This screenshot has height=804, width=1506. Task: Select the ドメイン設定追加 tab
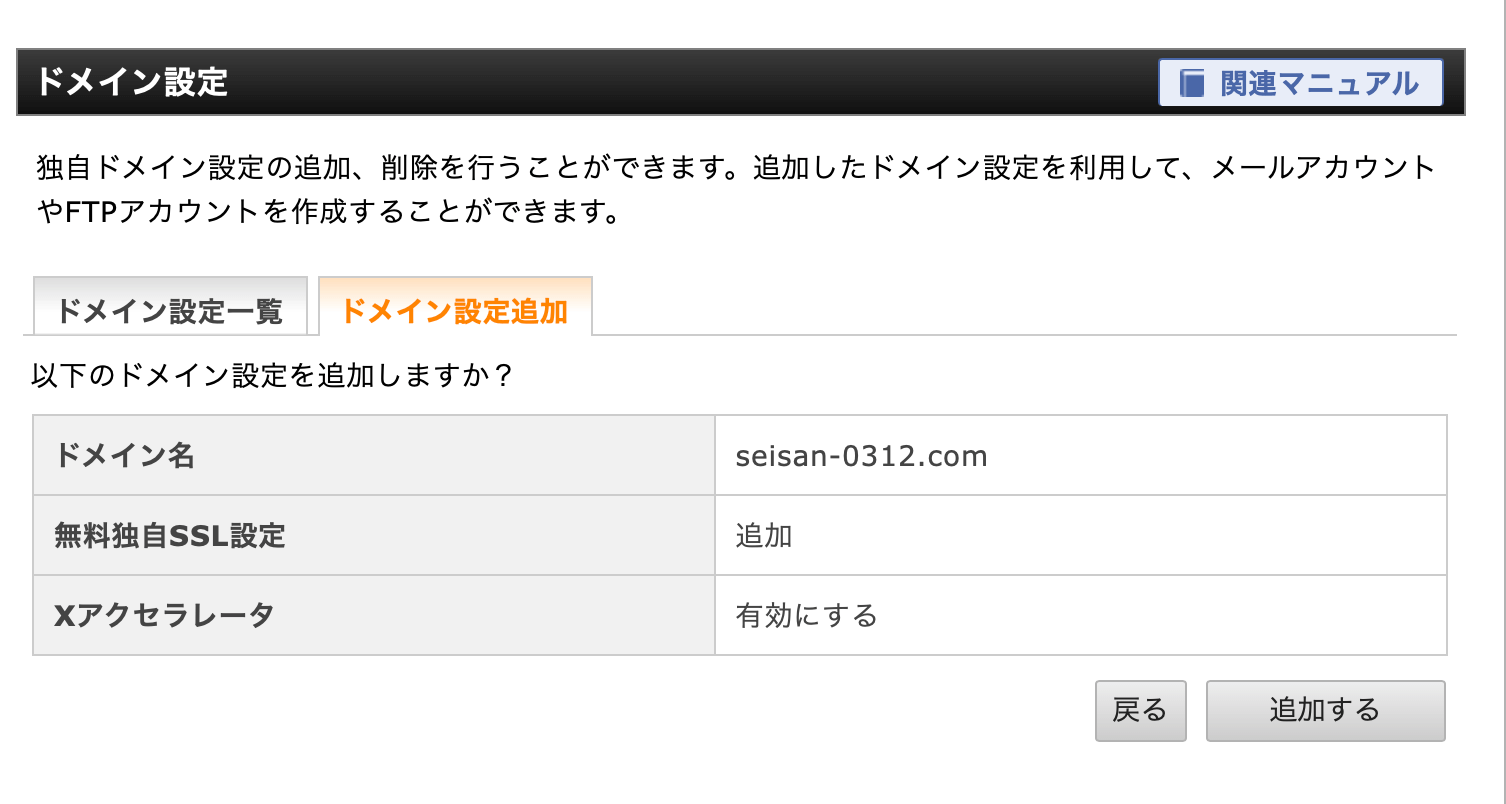(x=455, y=311)
